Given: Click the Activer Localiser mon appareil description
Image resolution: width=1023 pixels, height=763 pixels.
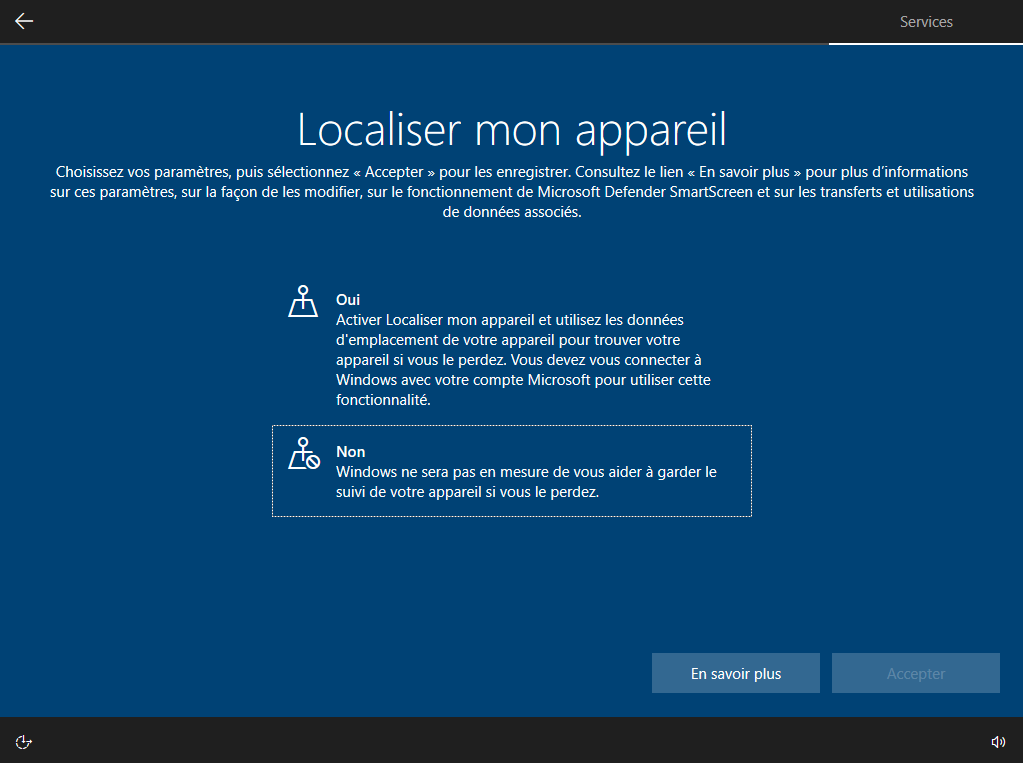Looking at the screenshot, I should [523, 360].
